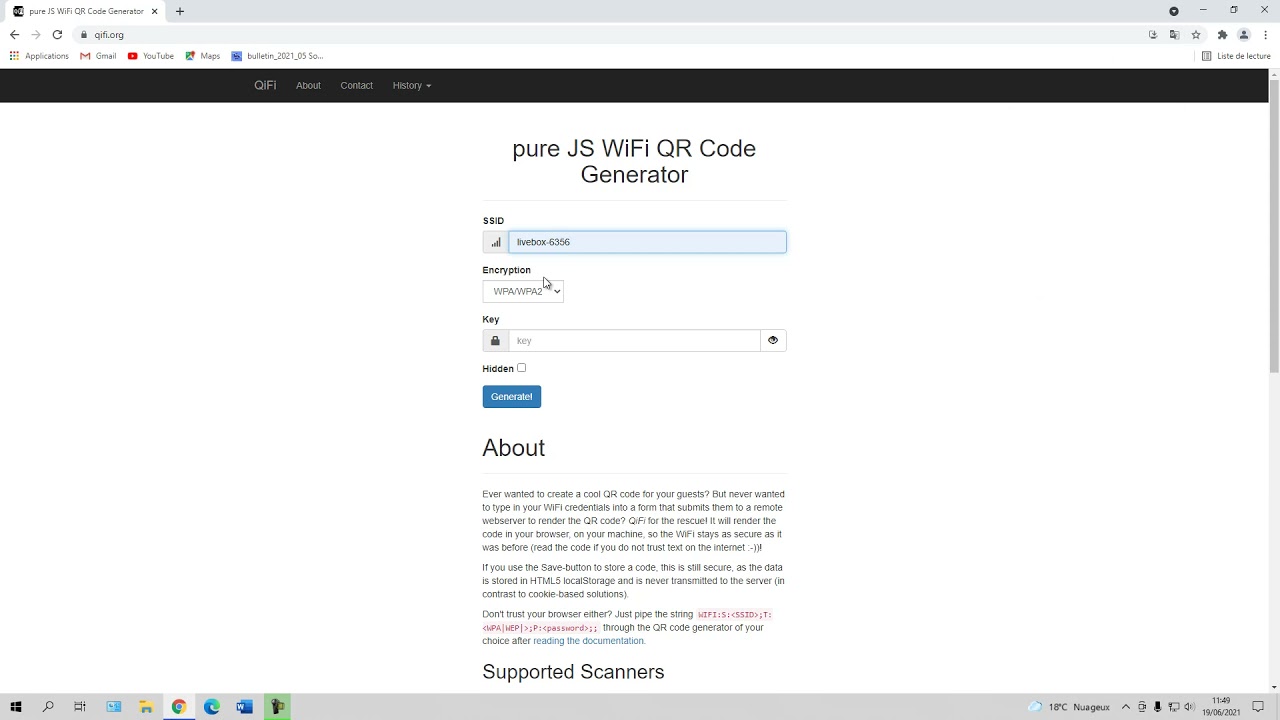1280x720 pixels.
Task: Click the QiFi brand link
Action: pyautogui.click(x=265, y=85)
